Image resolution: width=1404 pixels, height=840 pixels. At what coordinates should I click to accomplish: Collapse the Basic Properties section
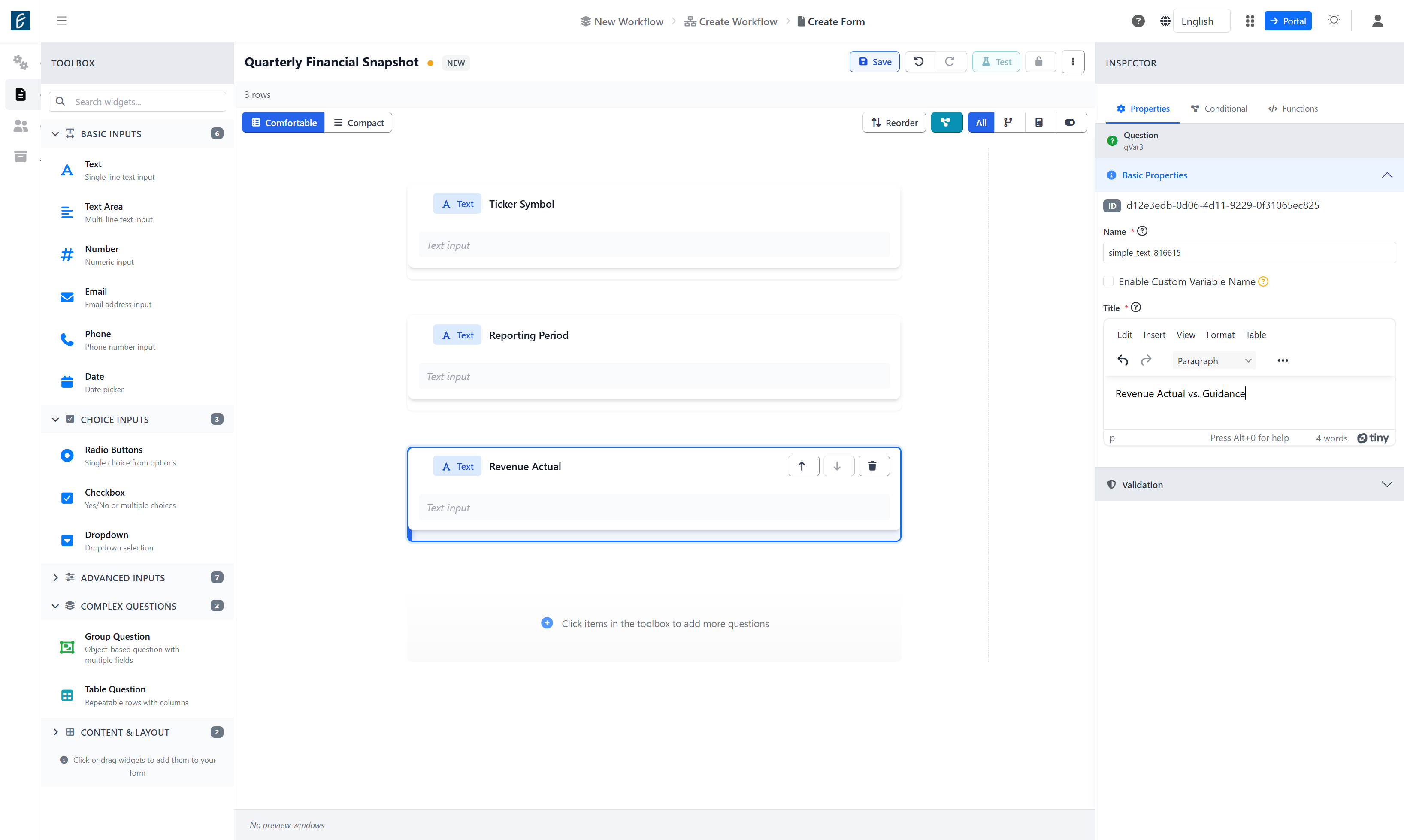(x=1249, y=175)
